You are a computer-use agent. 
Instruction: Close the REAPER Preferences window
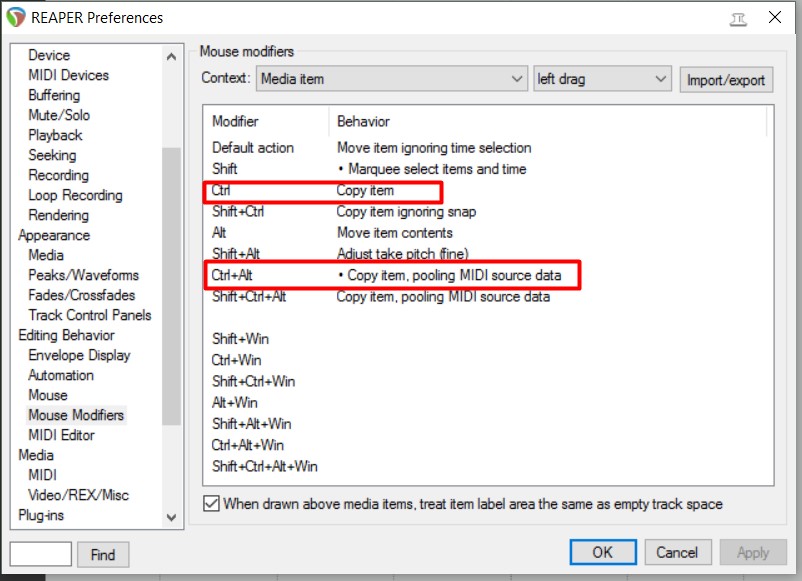pos(775,17)
